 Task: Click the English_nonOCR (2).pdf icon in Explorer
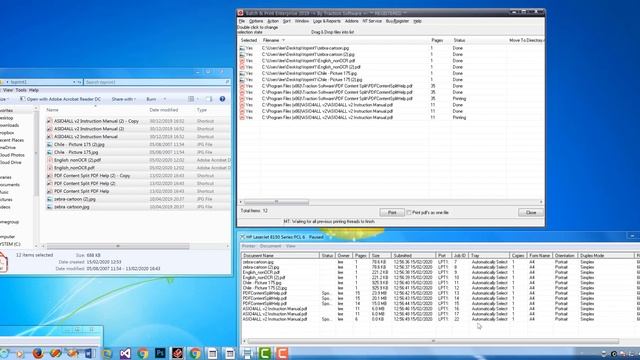(x=49, y=160)
